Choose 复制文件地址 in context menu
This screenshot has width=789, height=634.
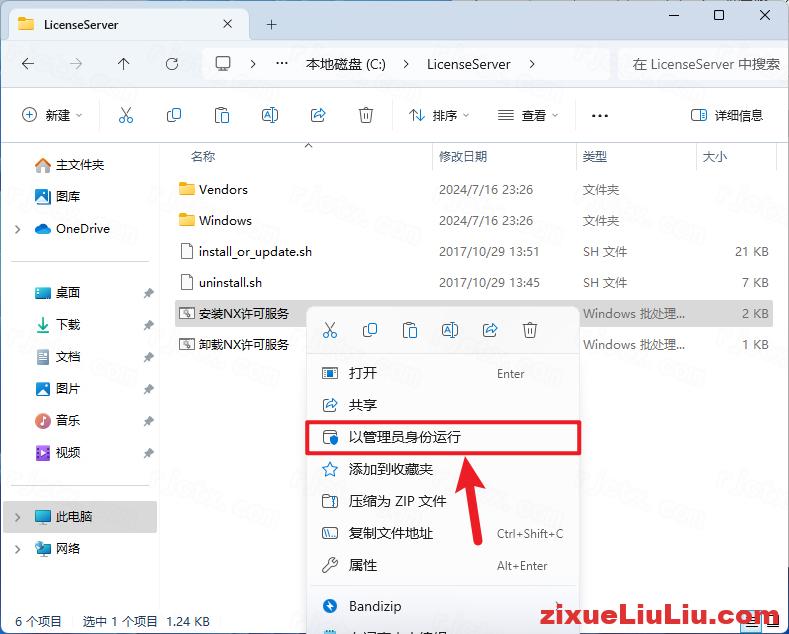click(443, 533)
